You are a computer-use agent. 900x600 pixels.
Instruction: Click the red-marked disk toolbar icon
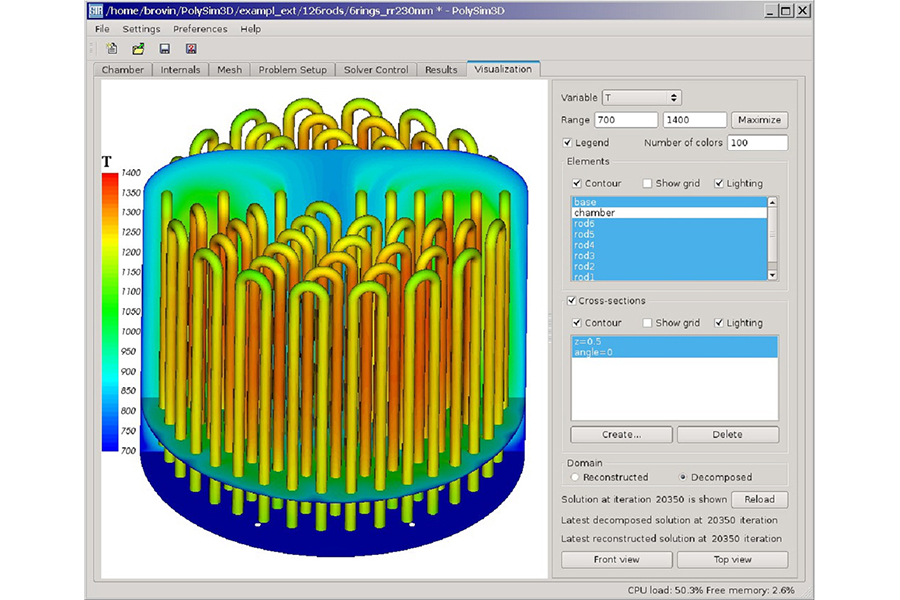(x=190, y=48)
